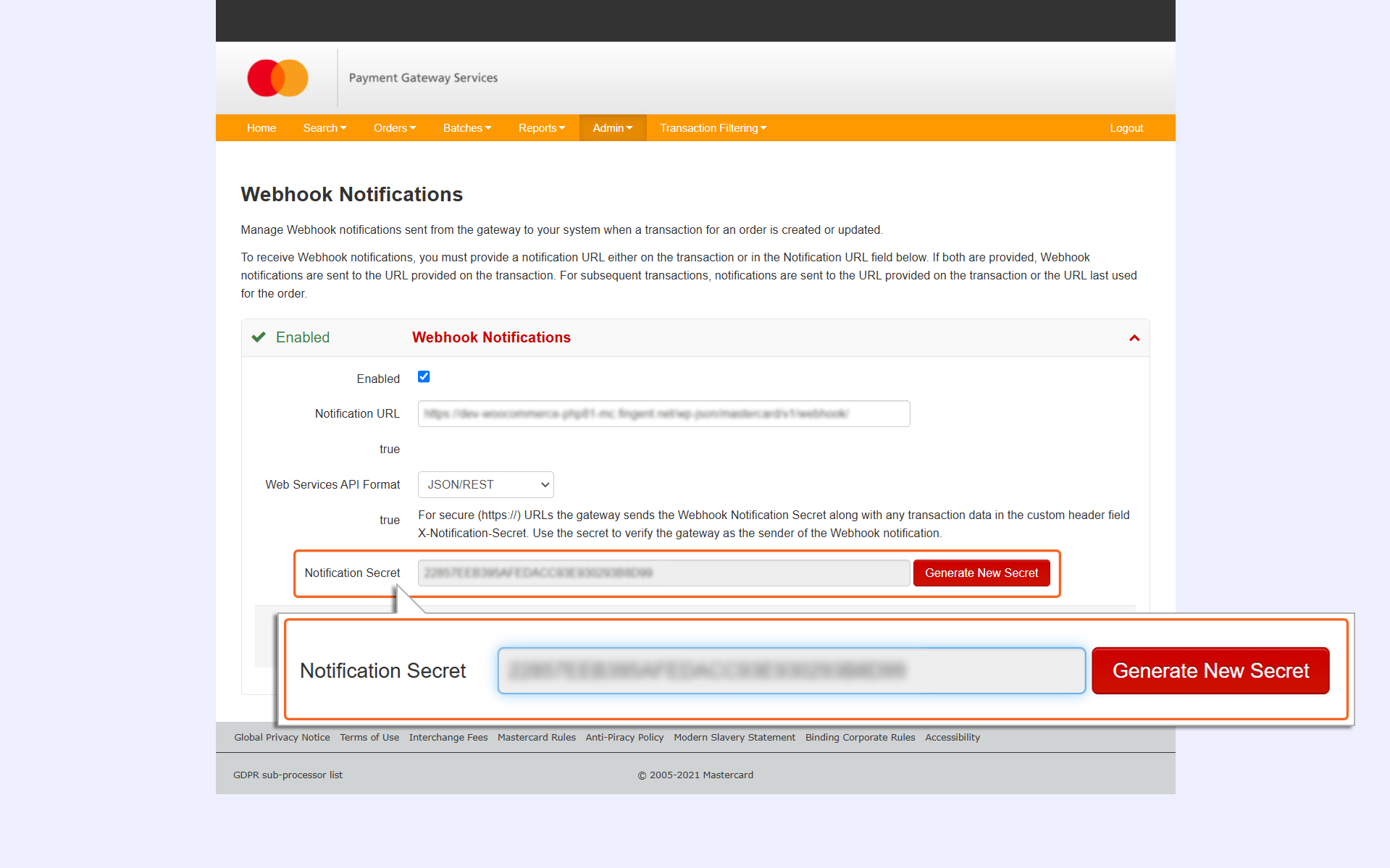
Task: Click the Mastercard logo icon
Action: click(x=277, y=78)
